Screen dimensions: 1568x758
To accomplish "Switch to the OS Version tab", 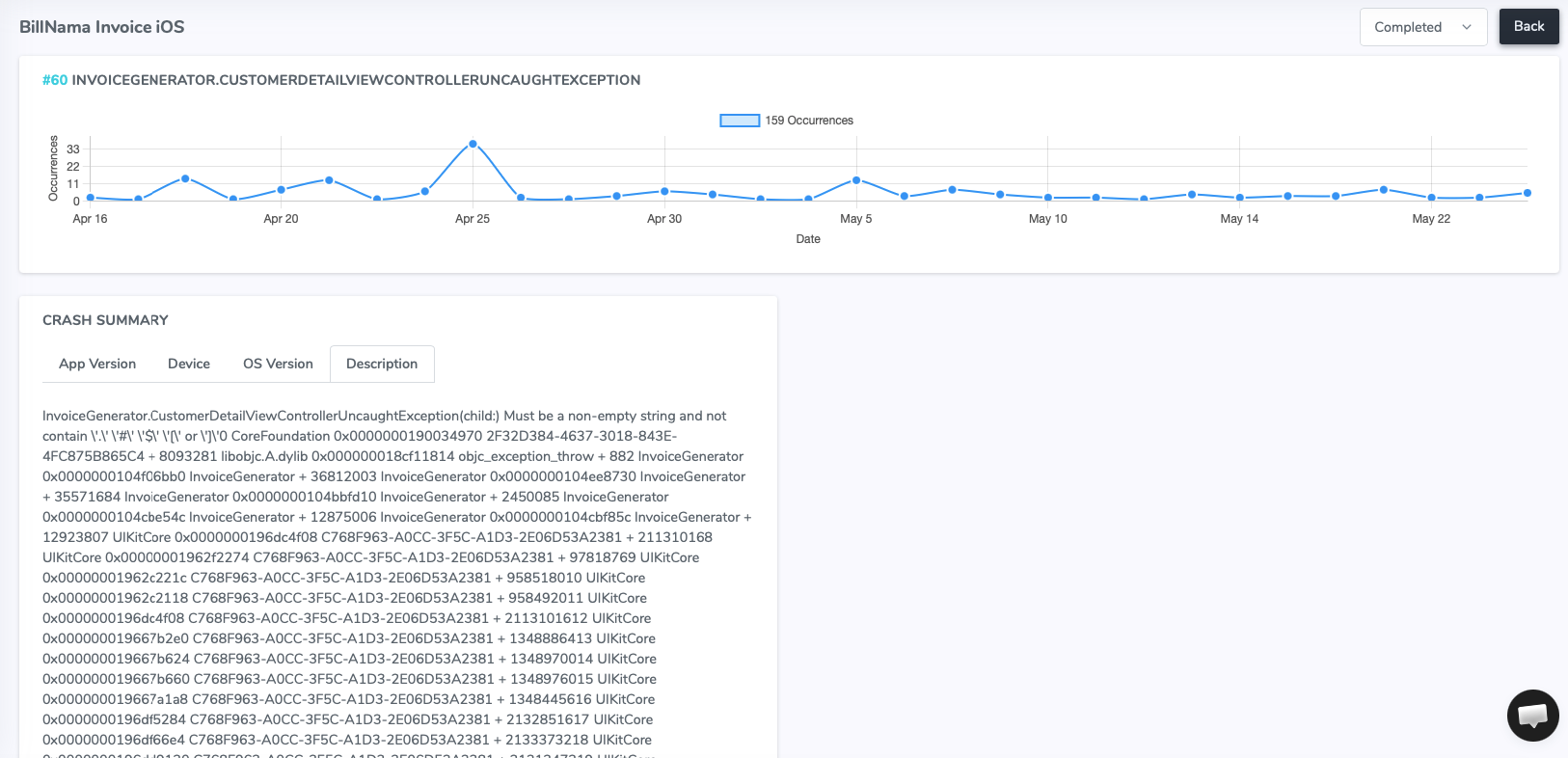I will (278, 364).
